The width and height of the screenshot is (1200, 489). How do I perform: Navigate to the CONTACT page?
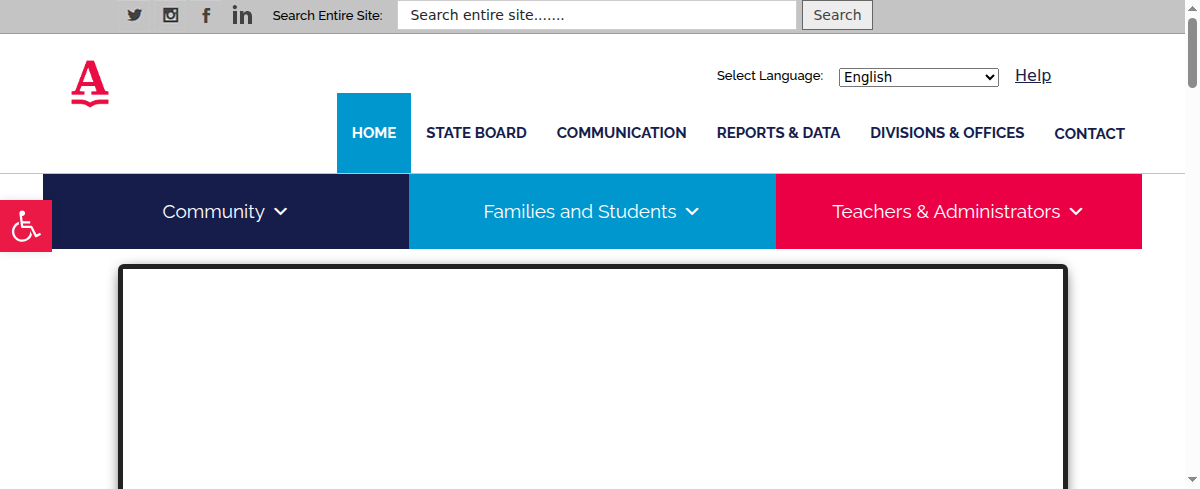click(x=1089, y=134)
